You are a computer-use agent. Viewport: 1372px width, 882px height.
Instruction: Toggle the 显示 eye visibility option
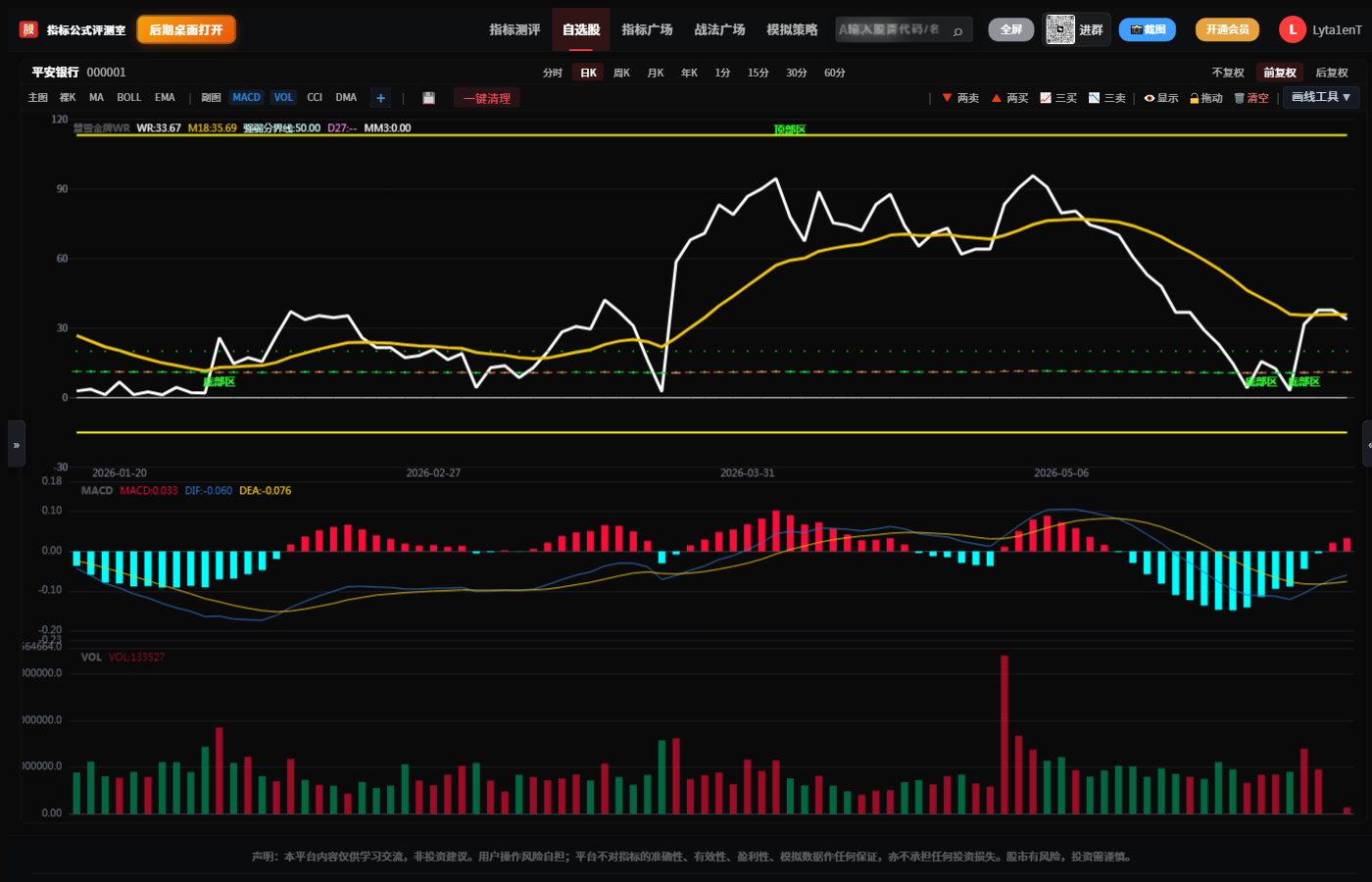pyautogui.click(x=1161, y=98)
